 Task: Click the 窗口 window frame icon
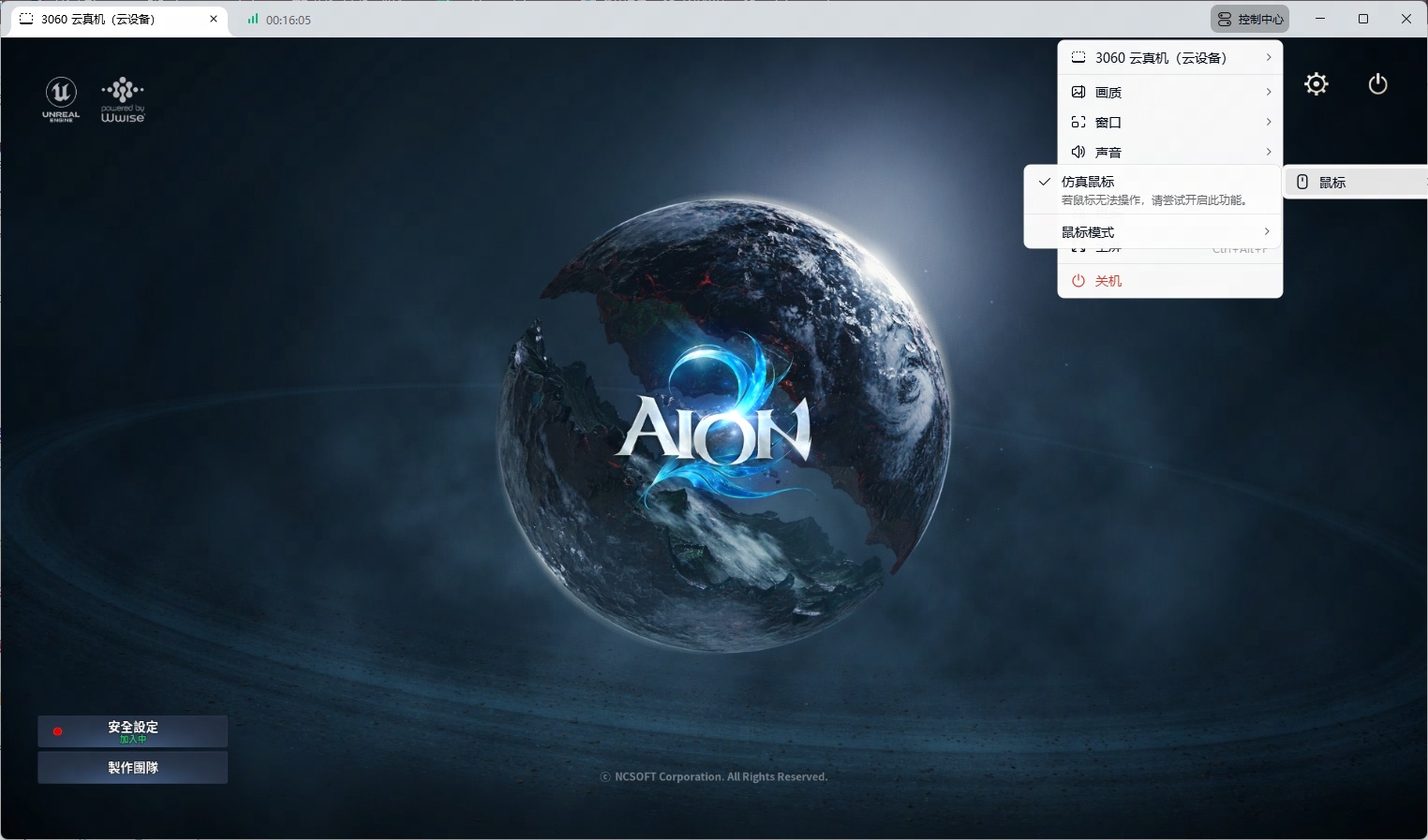click(1078, 122)
